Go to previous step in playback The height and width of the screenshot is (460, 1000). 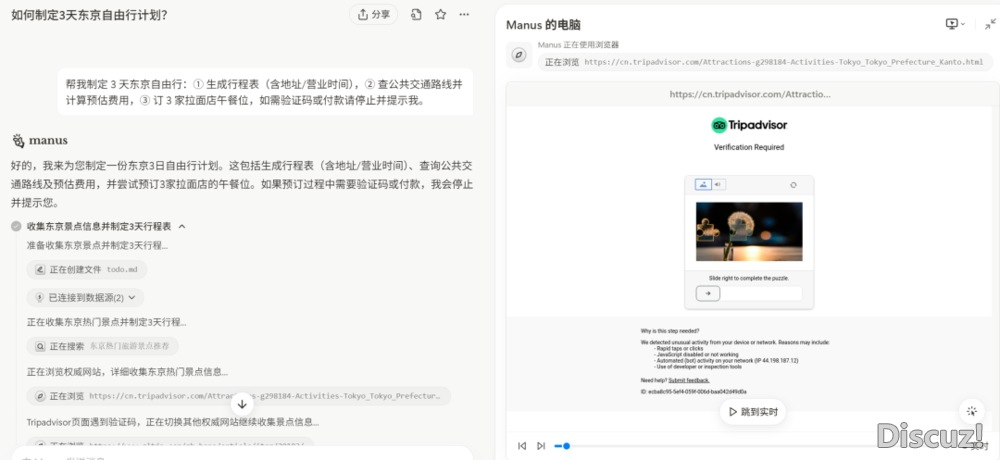(x=522, y=446)
